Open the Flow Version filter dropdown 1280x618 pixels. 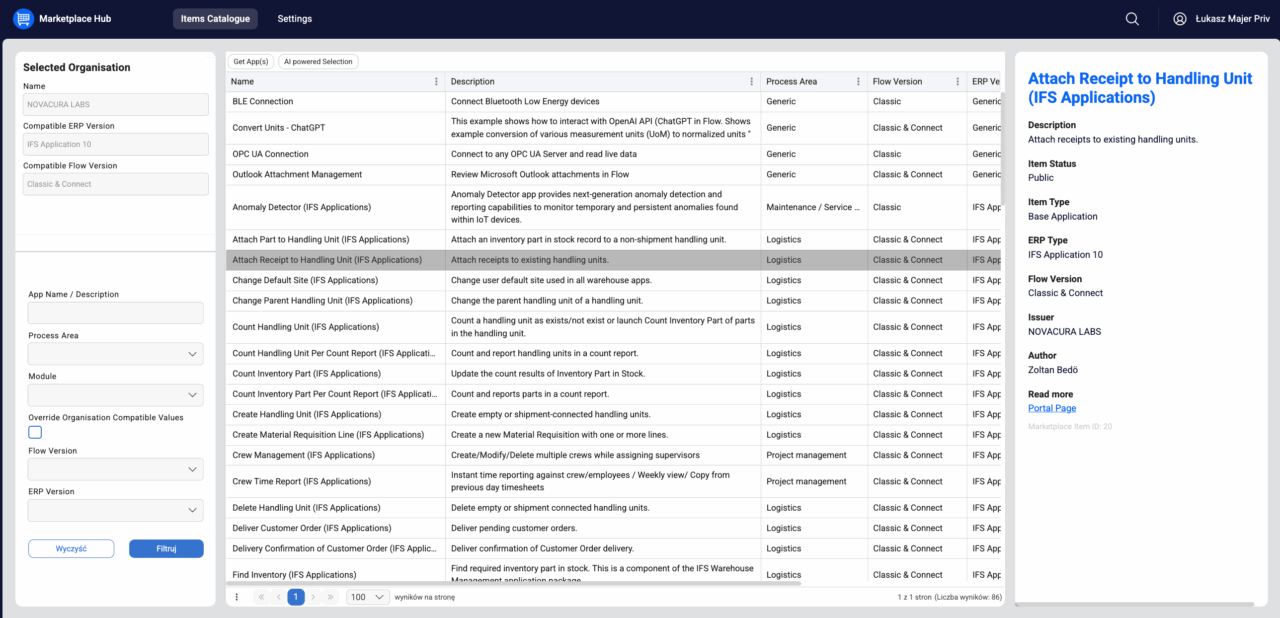(x=115, y=469)
